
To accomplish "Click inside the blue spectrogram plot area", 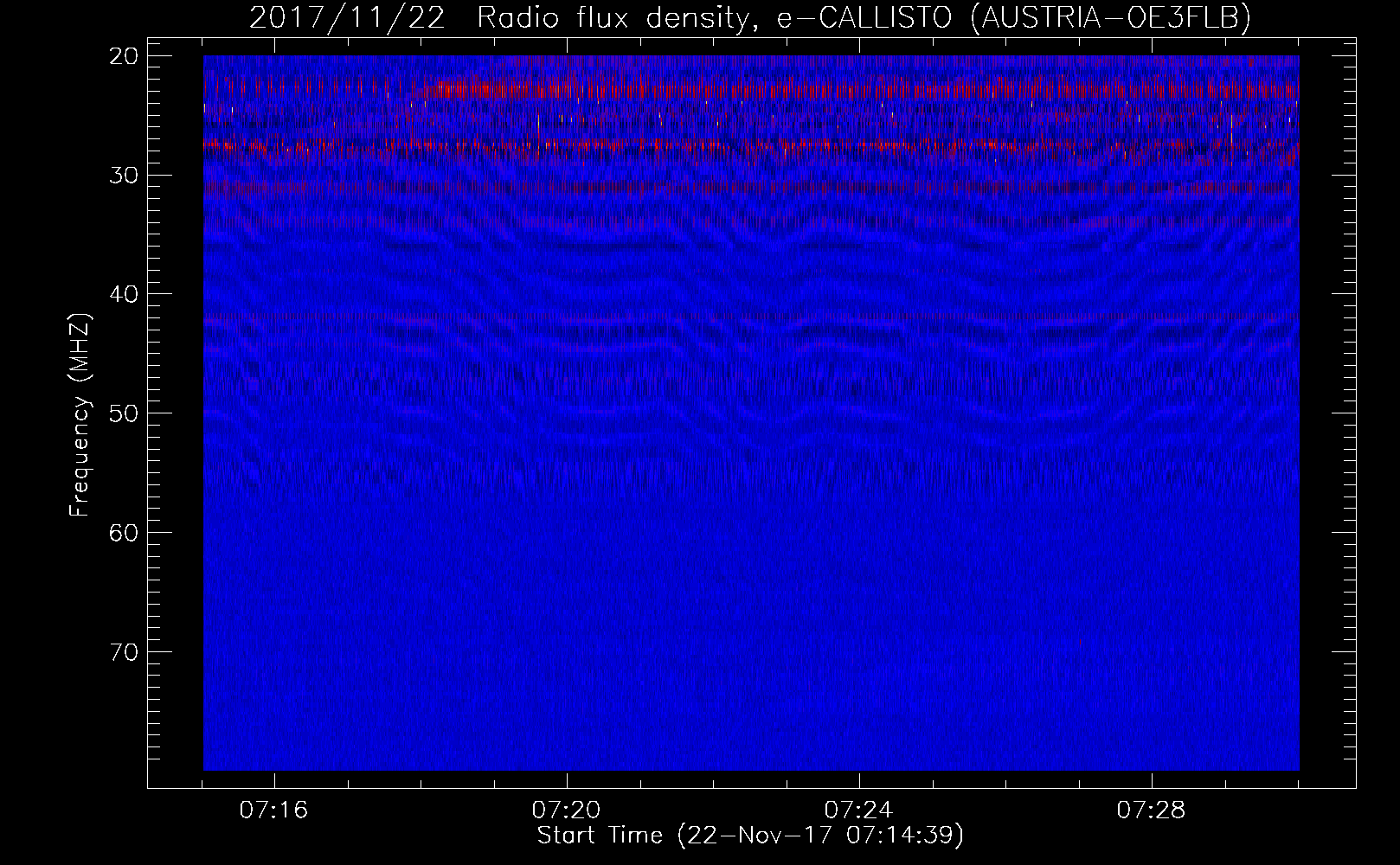I will tap(751, 413).
